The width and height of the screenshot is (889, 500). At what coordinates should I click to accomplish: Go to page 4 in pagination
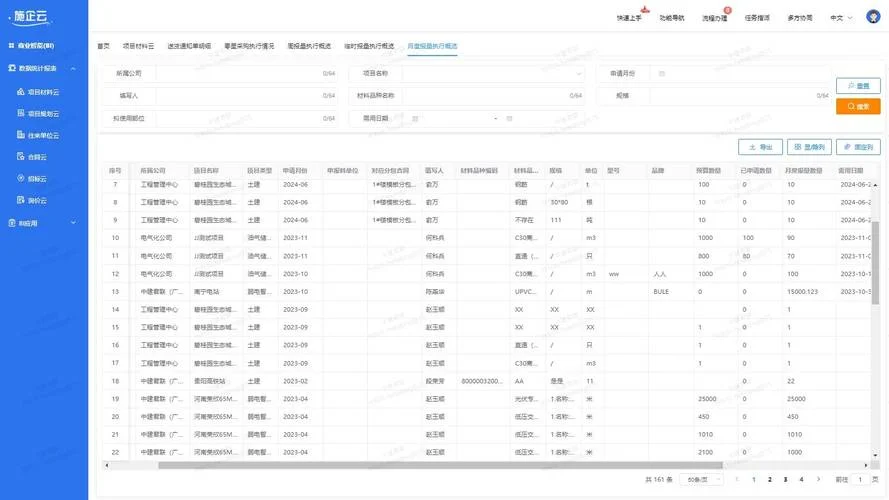pos(801,480)
